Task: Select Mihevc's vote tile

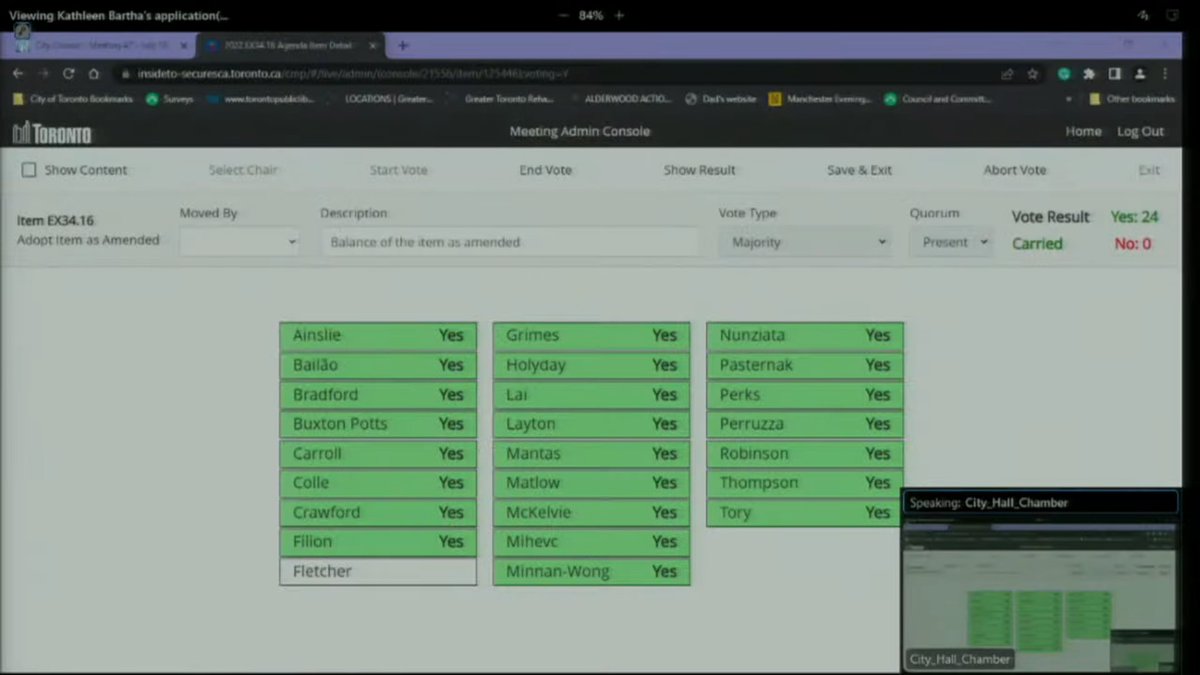Action: point(591,542)
